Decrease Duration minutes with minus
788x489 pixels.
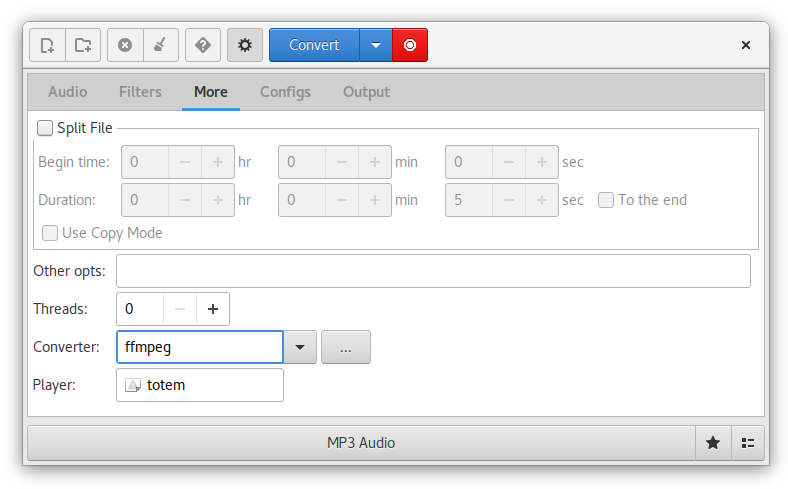click(342, 200)
